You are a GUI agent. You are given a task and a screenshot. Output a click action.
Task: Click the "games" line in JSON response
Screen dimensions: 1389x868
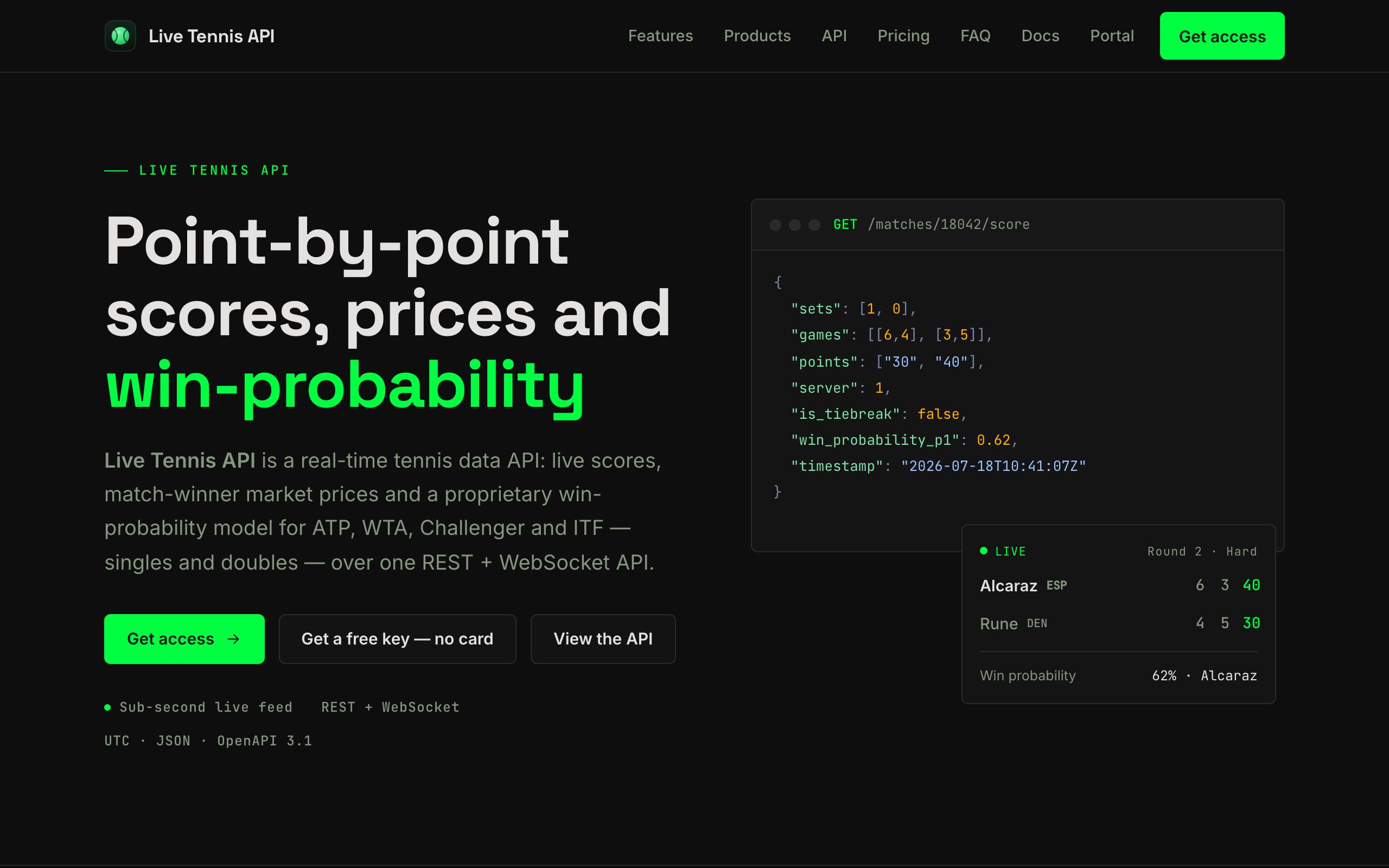(x=891, y=335)
